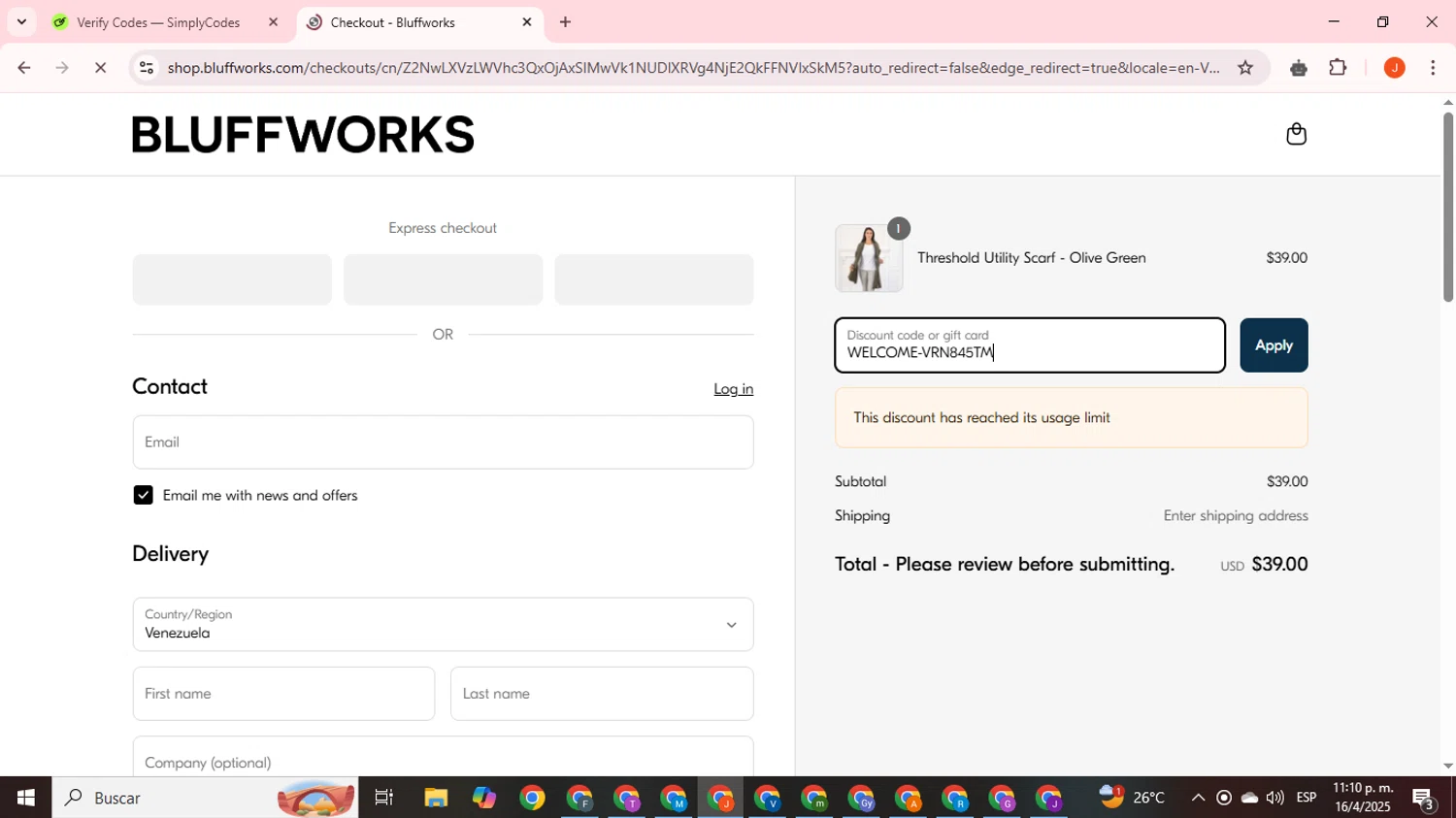The width and height of the screenshot is (1456, 818).
Task: Open the Chrome profile V taskbar icon
Action: coord(768,798)
